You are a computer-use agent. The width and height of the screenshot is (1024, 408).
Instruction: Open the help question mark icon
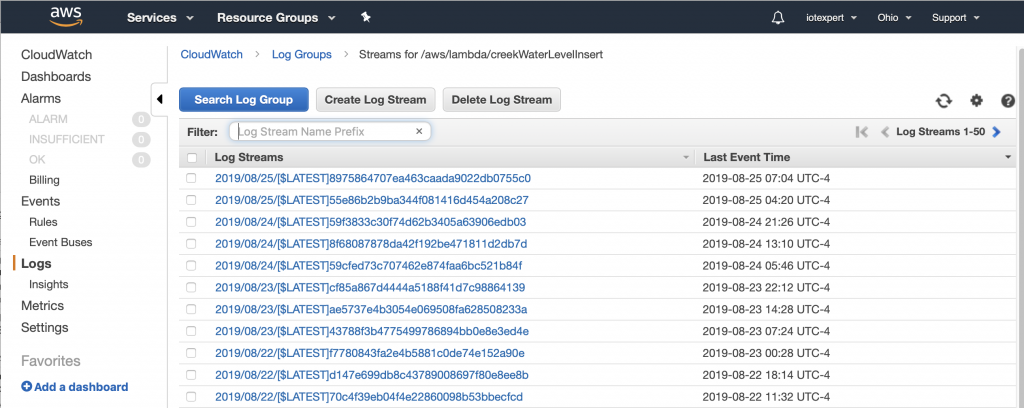(1008, 101)
